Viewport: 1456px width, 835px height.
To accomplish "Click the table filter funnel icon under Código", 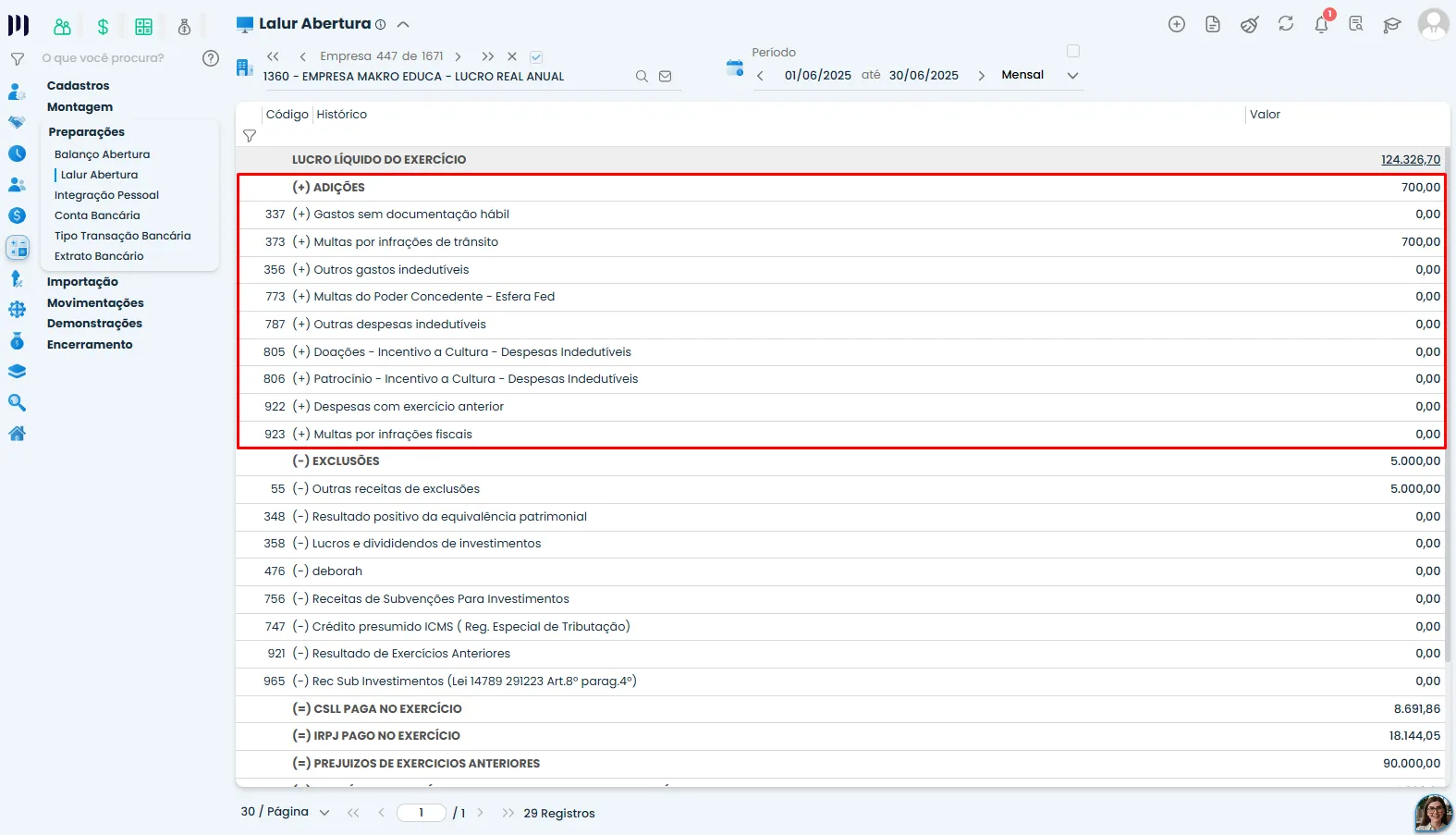I will [250, 136].
